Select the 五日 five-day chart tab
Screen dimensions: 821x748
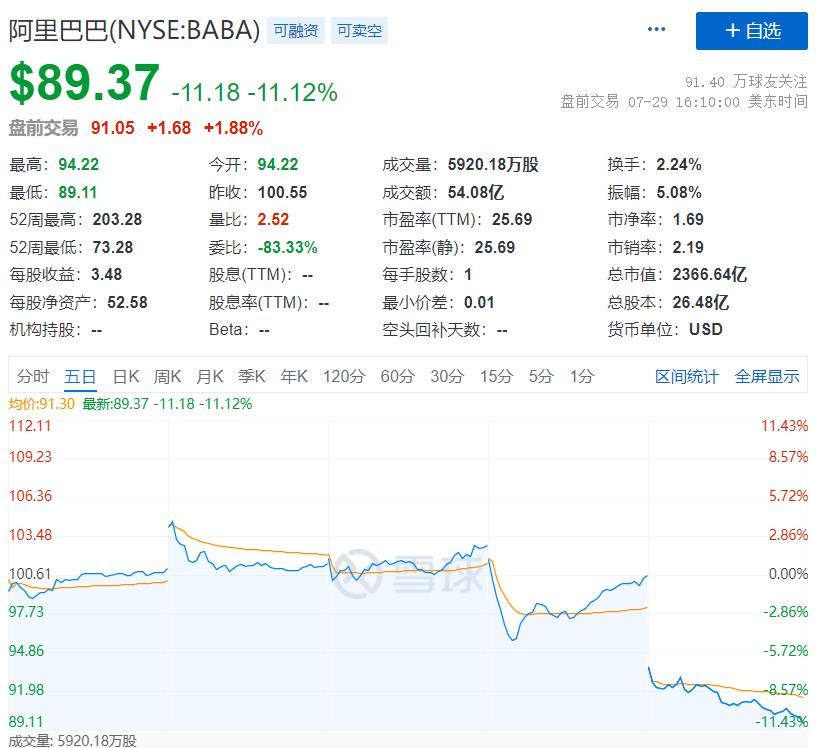[x=80, y=376]
